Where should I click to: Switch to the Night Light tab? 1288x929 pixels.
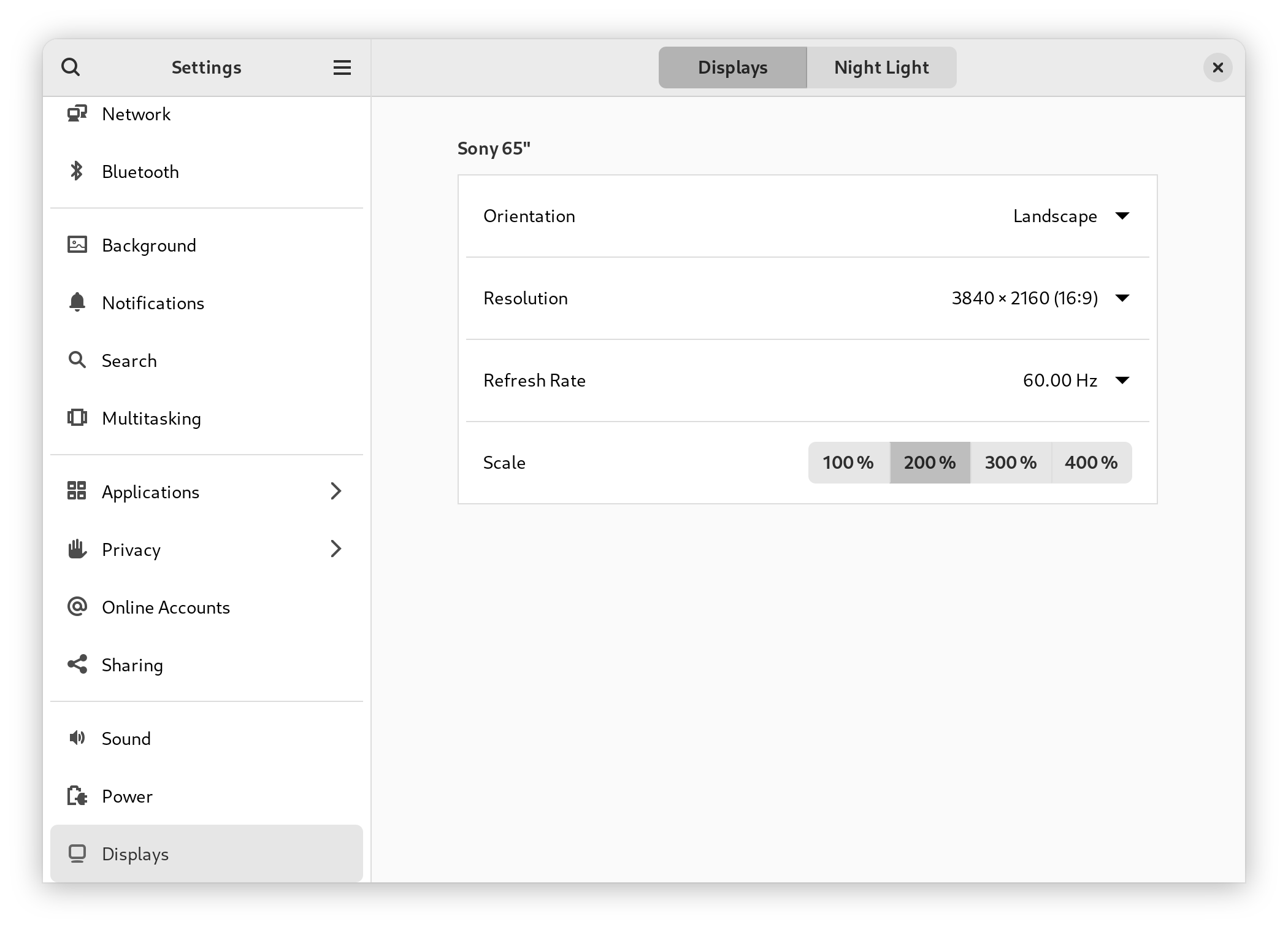(882, 67)
